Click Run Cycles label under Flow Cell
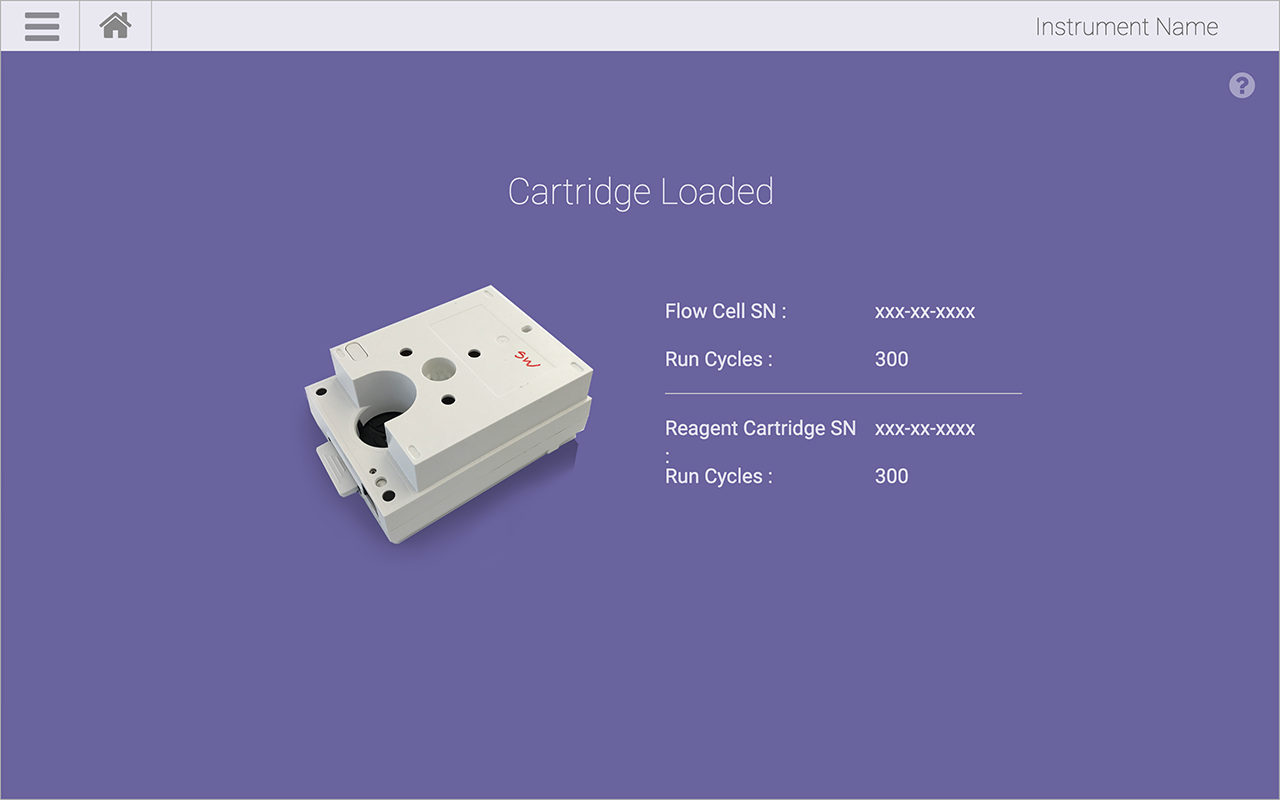The width and height of the screenshot is (1280, 800). (x=718, y=359)
